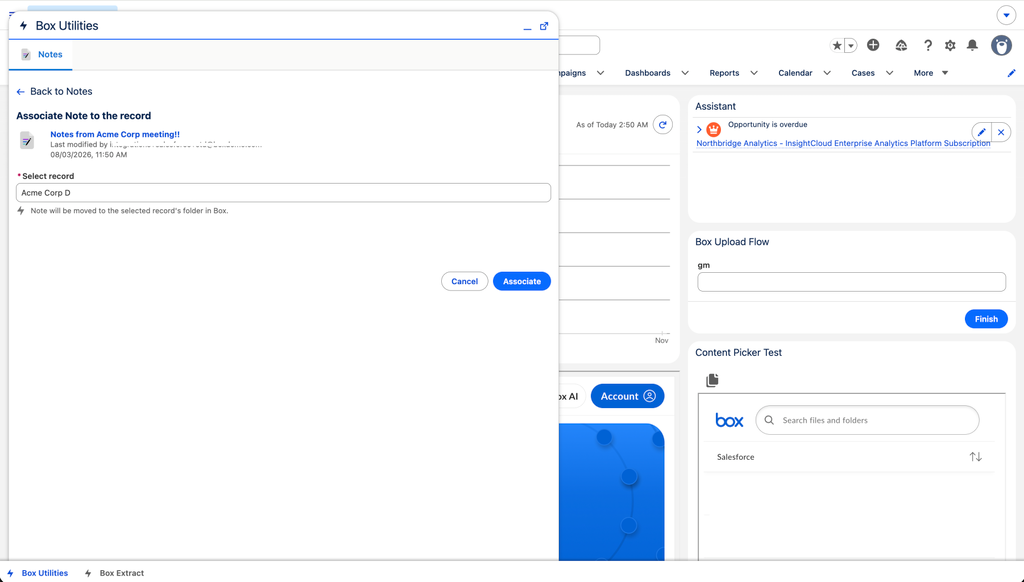The width and height of the screenshot is (1024, 582).
Task: Click the Associate button
Action: point(522,282)
